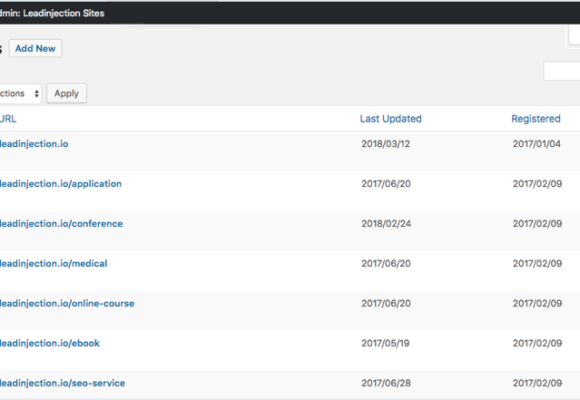Image resolution: width=580 pixels, height=400 pixels.
Task: Select the 2017/01/04 registered date cell
Action: 536,144
